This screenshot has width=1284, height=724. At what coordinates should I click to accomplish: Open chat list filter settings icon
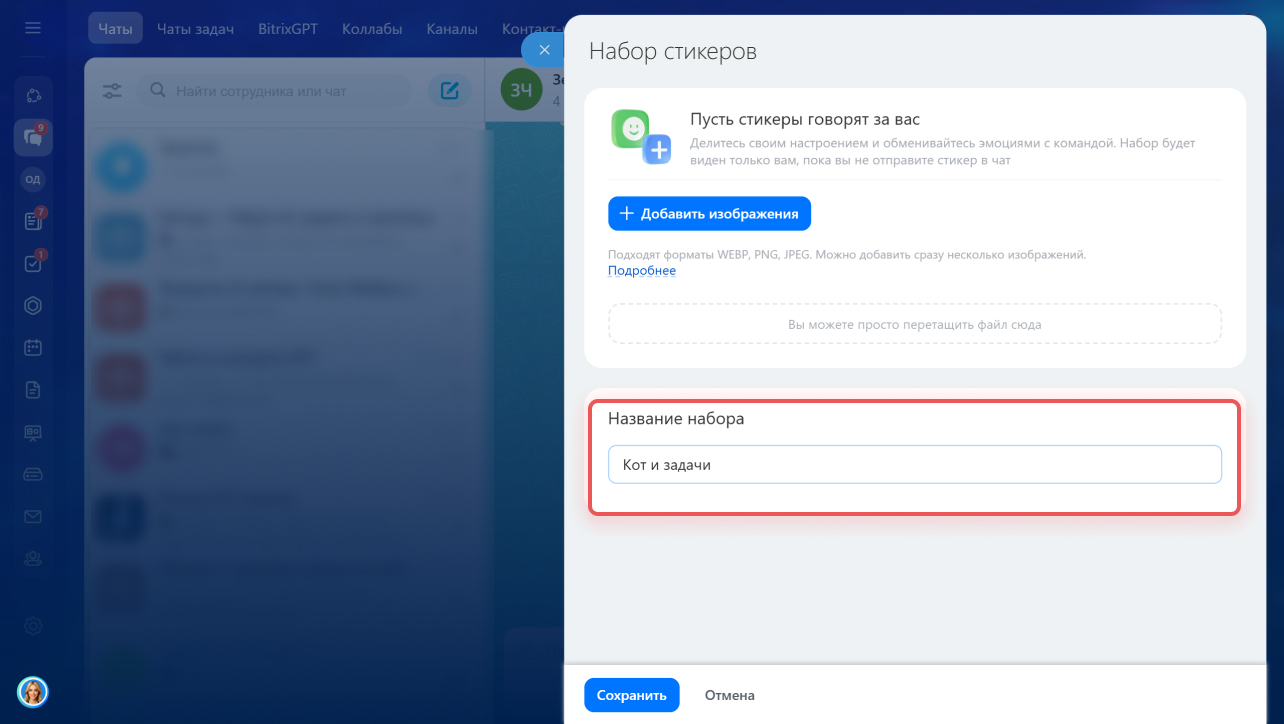click(x=112, y=91)
